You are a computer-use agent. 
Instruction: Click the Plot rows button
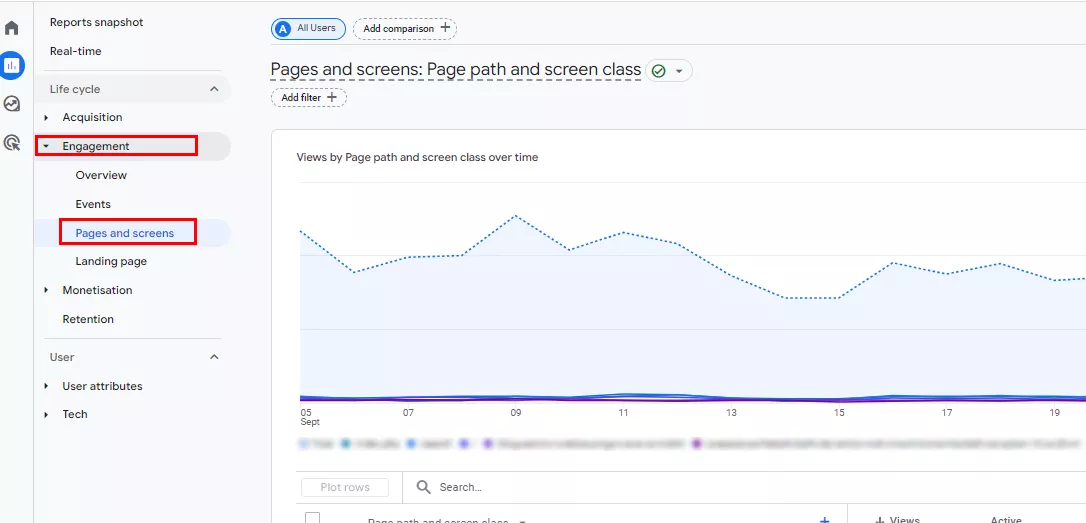[345, 487]
